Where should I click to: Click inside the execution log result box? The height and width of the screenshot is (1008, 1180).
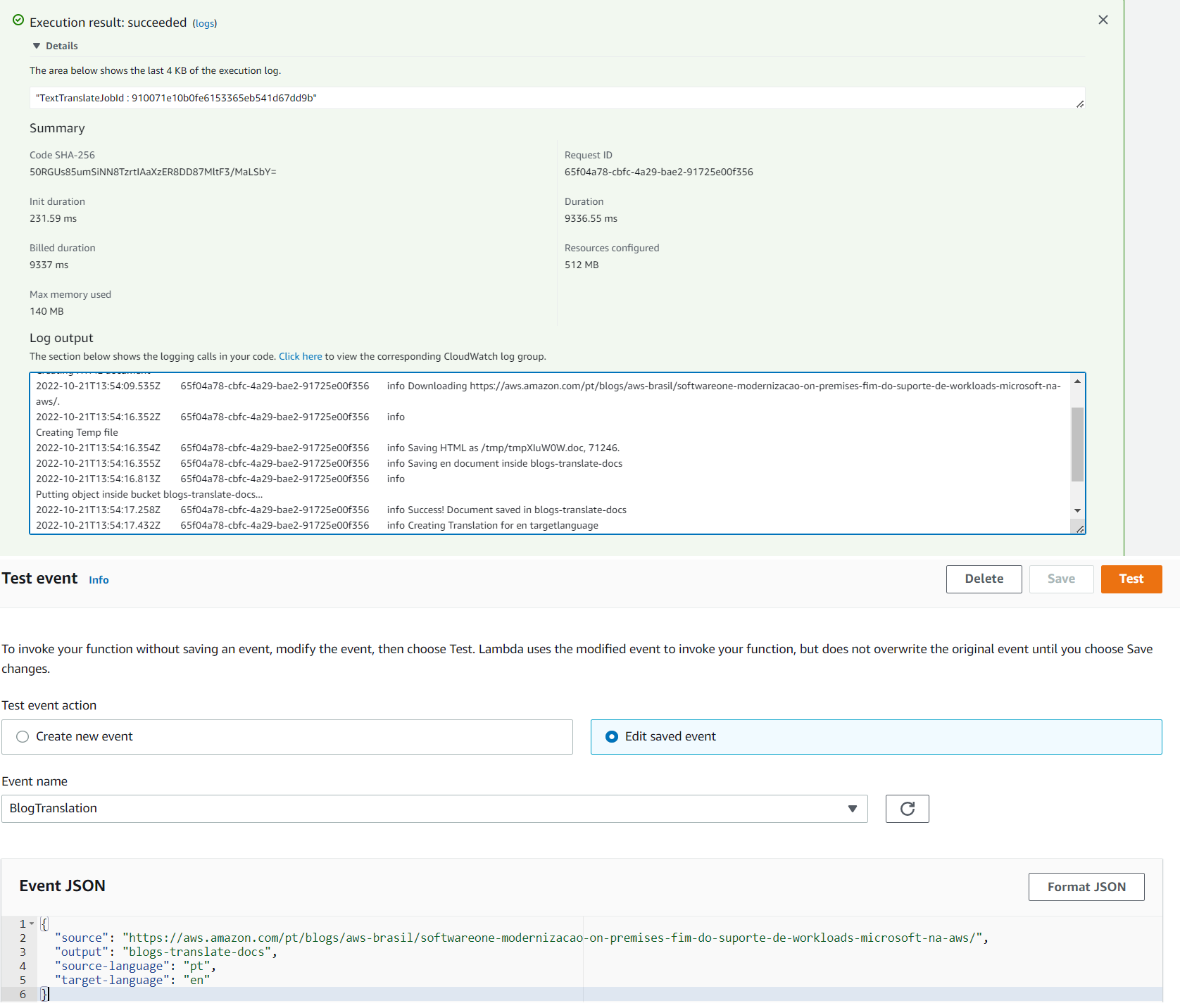[x=557, y=98]
